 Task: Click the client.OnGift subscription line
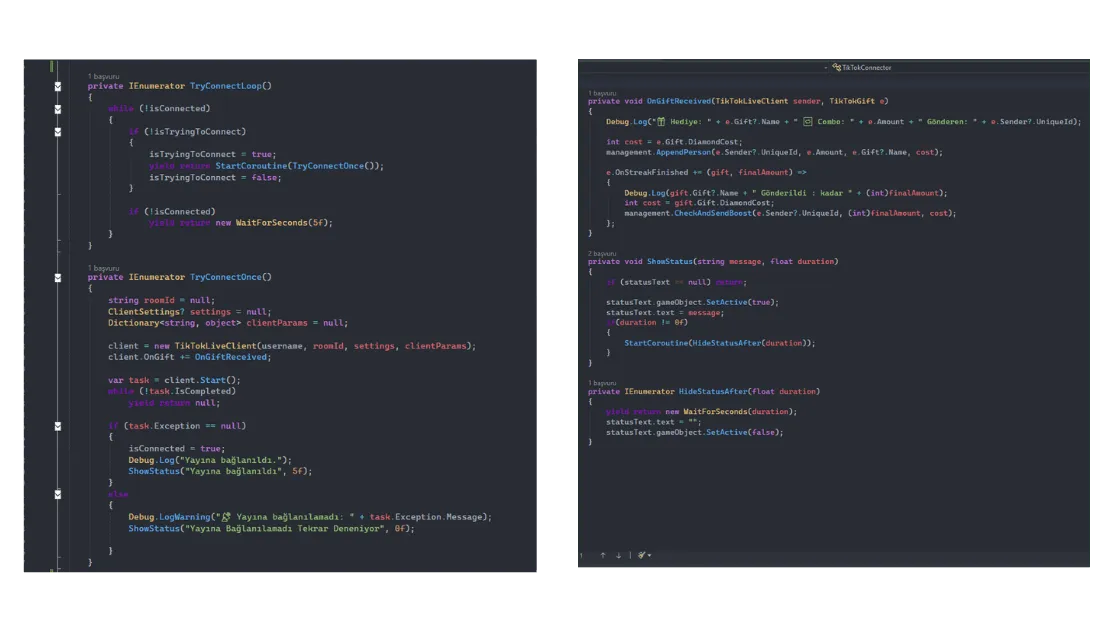tap(189, 357)
